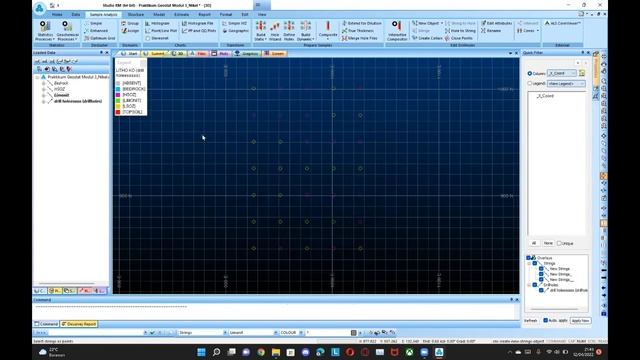Click the Optimum Grid declustering tool
640x360 pixels.
(100, 38)
